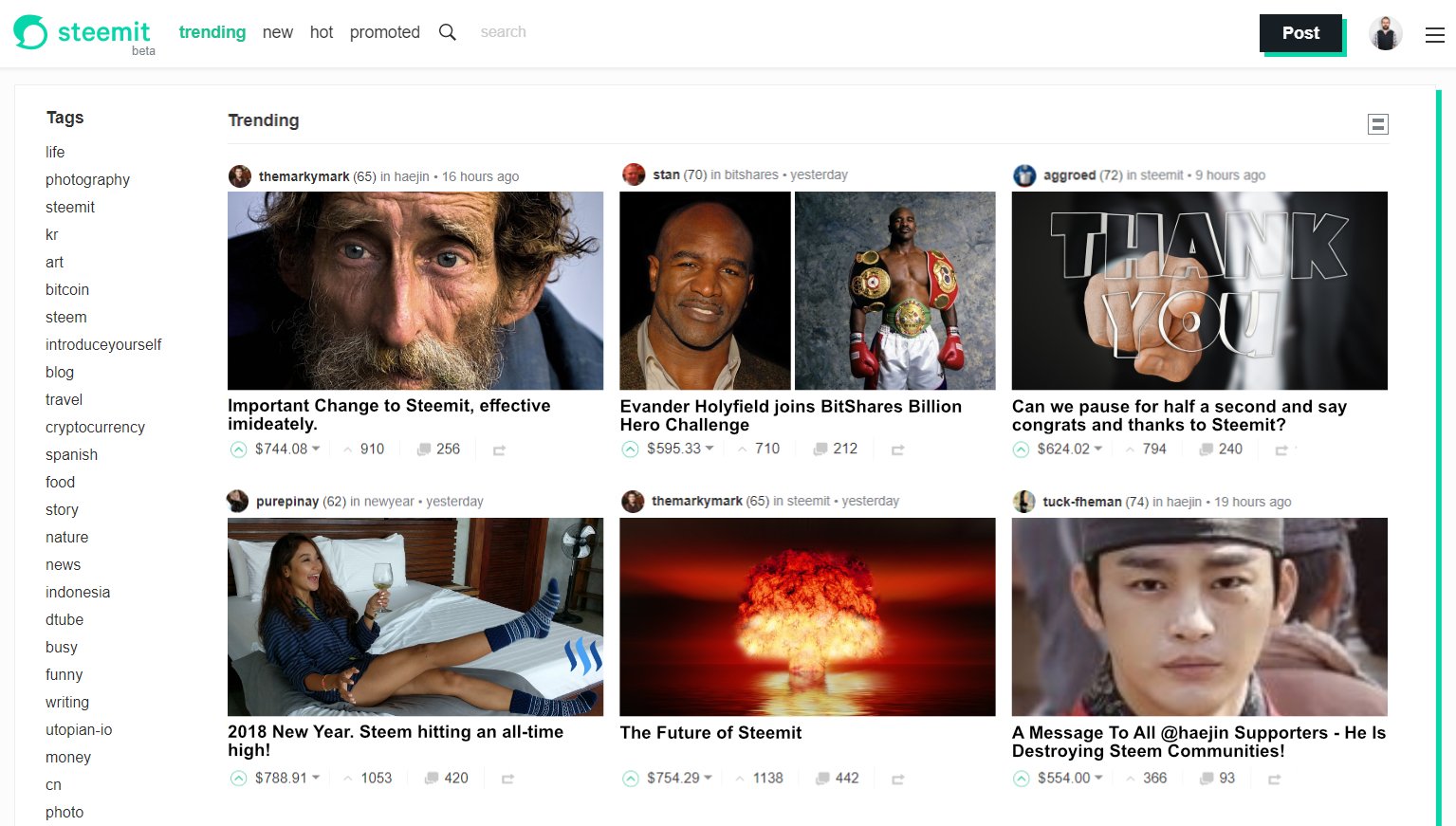Open the 256 comments icon on 'Important Change' post
Screen dimensions: 1456x826
[x=424, y=450]
